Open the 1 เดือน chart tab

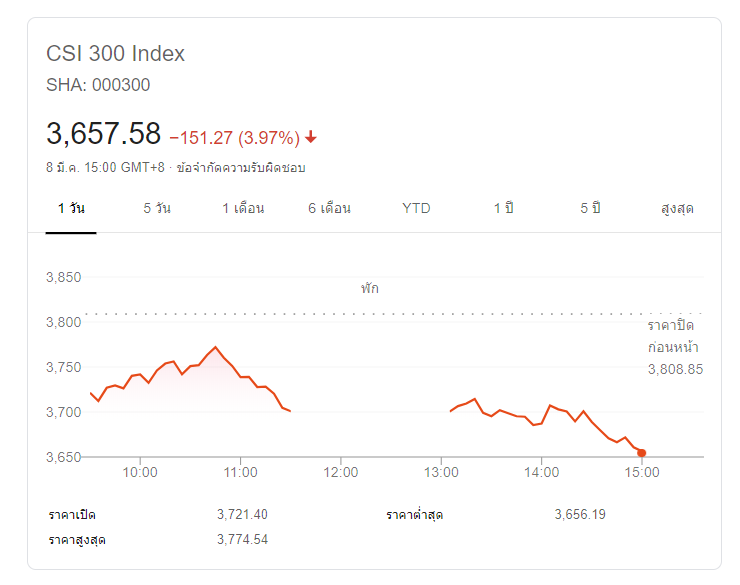pos(243,208)
